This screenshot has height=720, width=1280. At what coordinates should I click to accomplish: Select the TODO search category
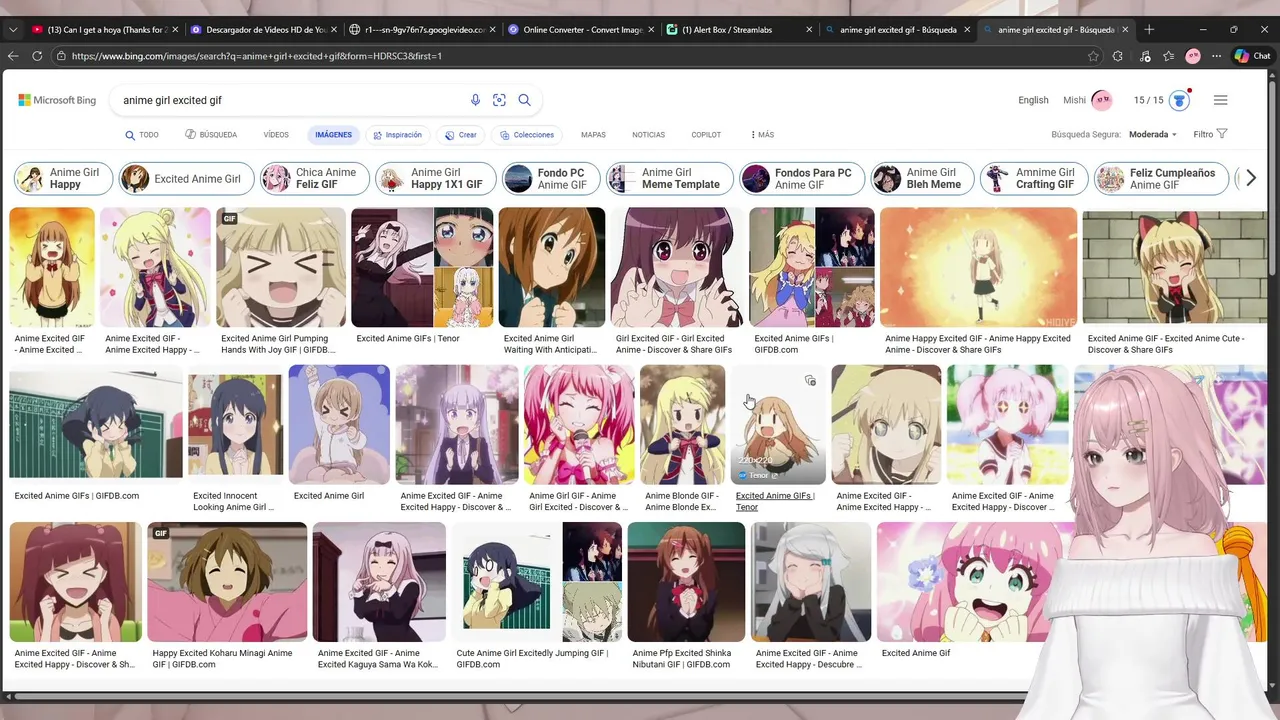(x=141, y=135)
